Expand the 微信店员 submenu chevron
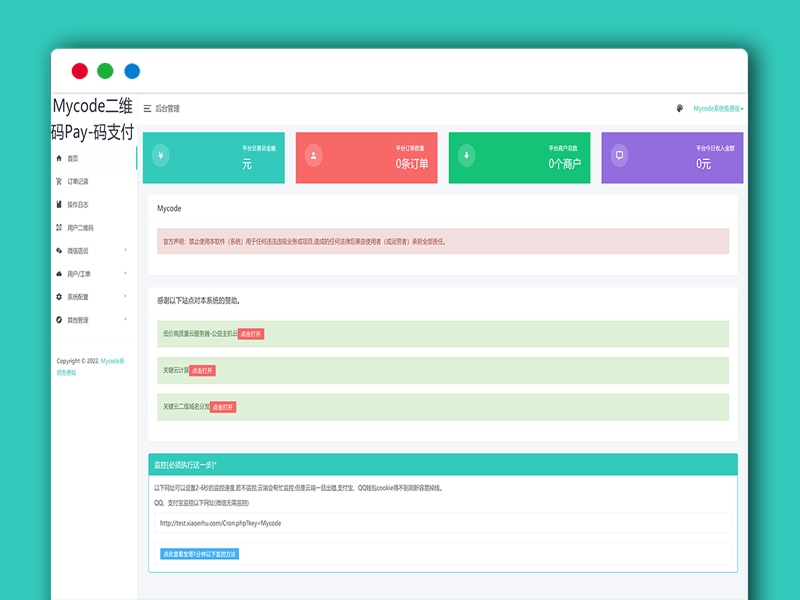Viewport: 800px width, 600px height. (x=124, y=249)
